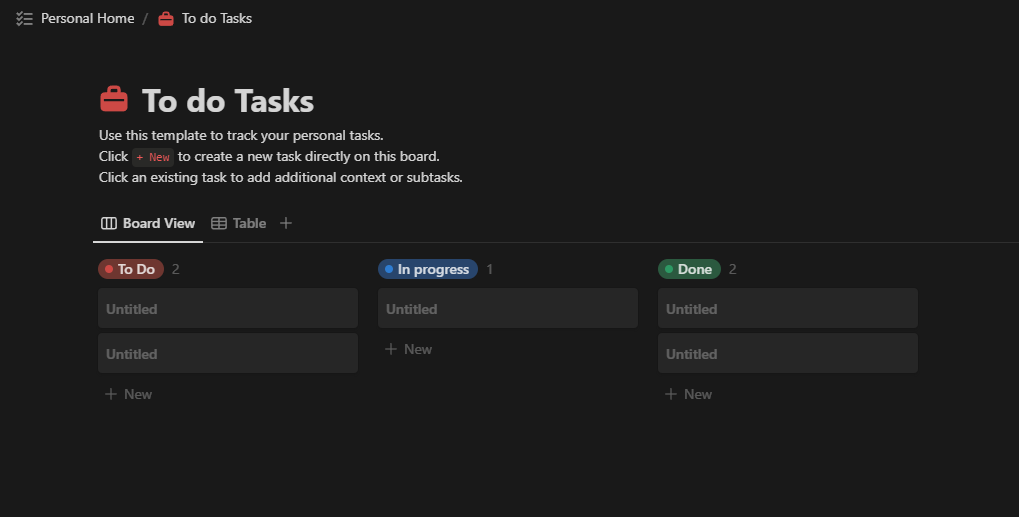The width and height of the screenshot is (1019, 517).
Task: Add a new view with the plus icon
Action: click(x=285, y=223)
